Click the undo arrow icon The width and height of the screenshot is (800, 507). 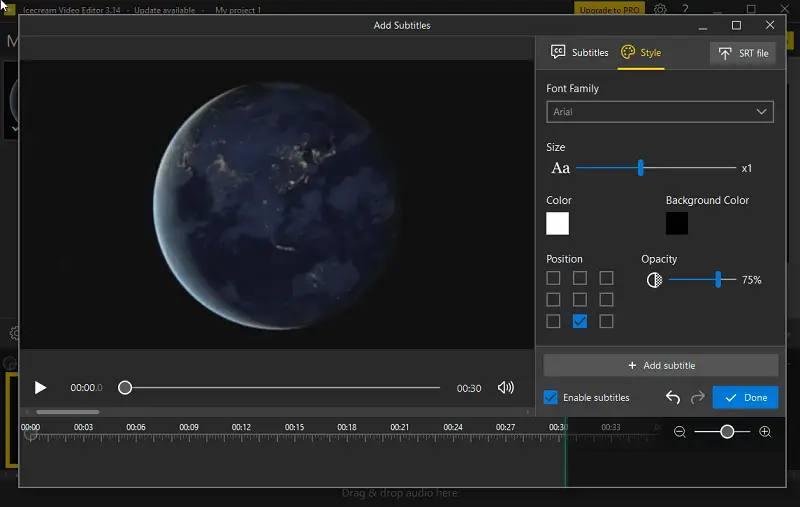[x=673, y=397]
